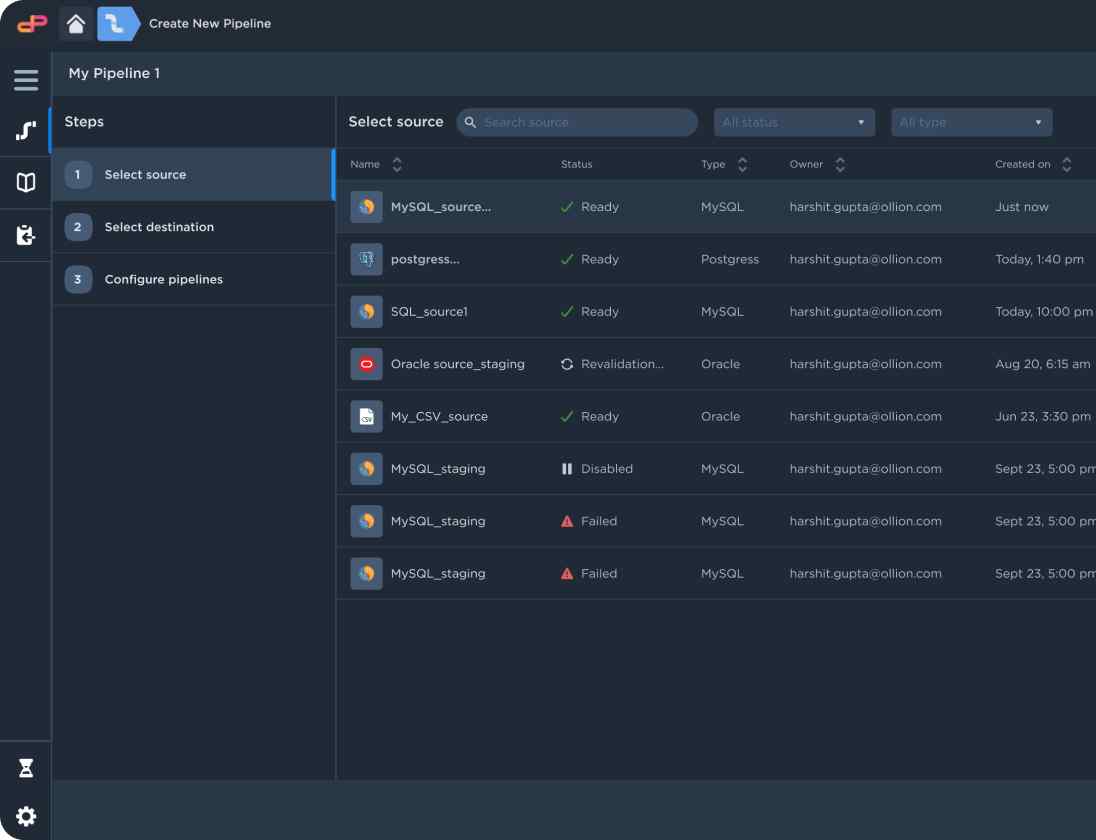Click the Today, 10:00 pm cell
This screenshot has height=840, width=1096.
[x=1044, y=312]
